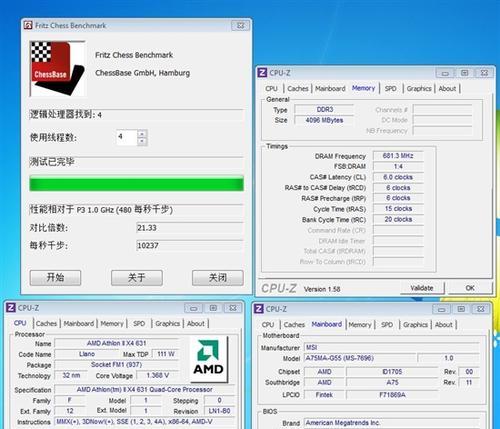Screen dimensions: 500x429
Task: Click the Socket FM1 (937) package value
Action: tap(117, 365)
